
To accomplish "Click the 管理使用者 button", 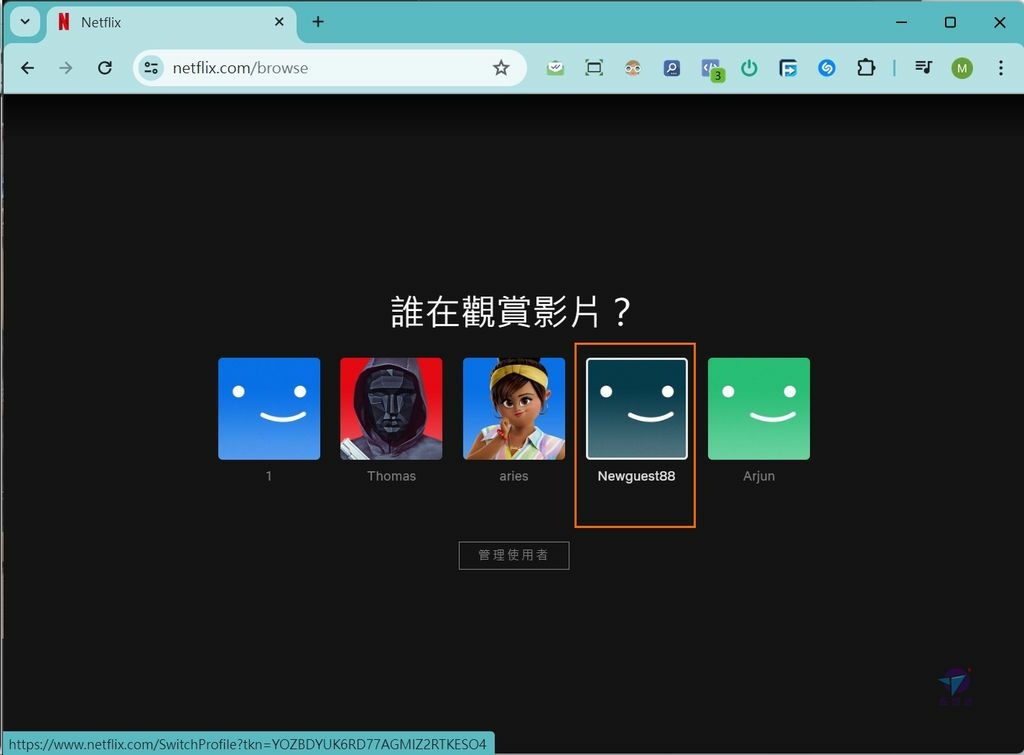I will pos(514,555).
